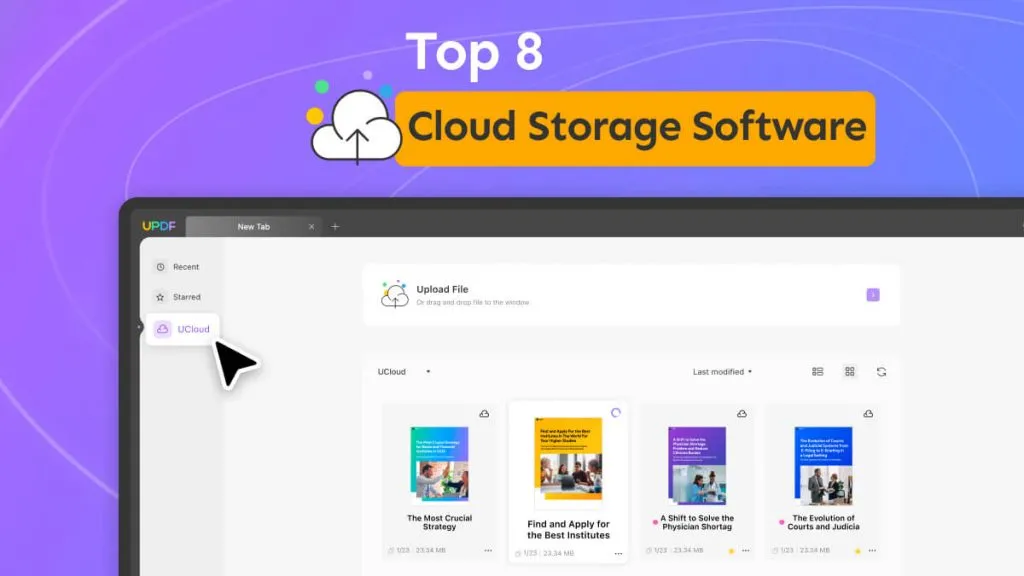Click the refresh icon in UCloud toolbar
Screen dimensions: 1024x576
[x=881, y=372]
